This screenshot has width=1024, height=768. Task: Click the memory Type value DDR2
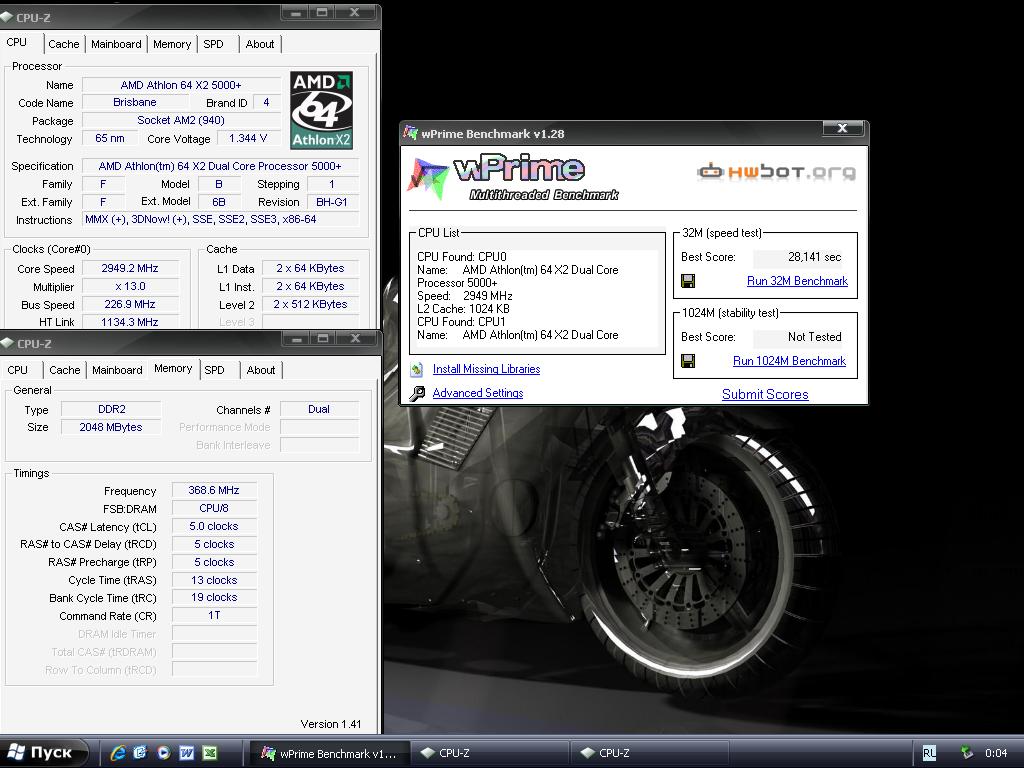112,409
